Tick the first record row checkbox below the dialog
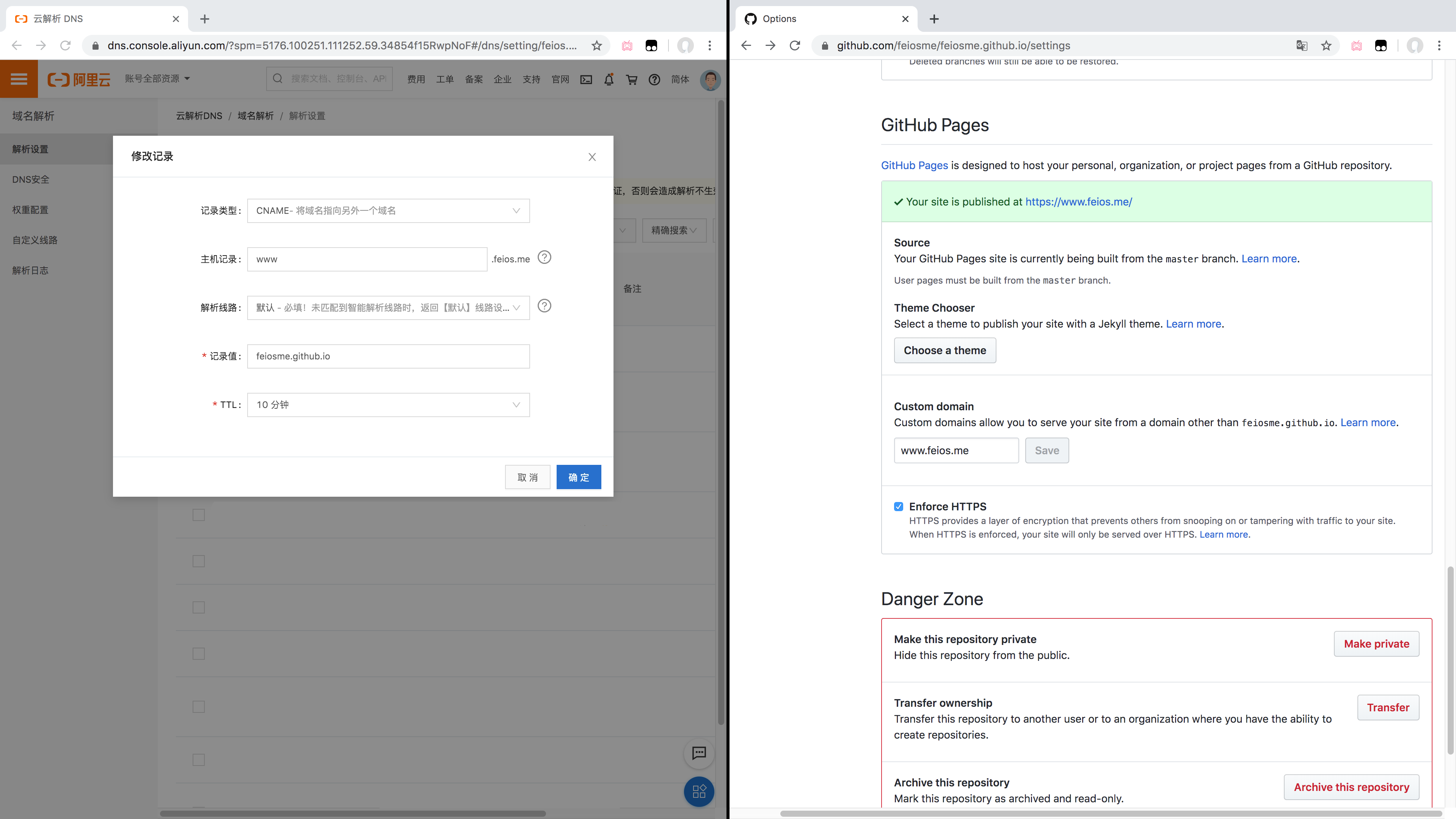This screenshot has height=819, width=1456. click(x=198, y=515)
